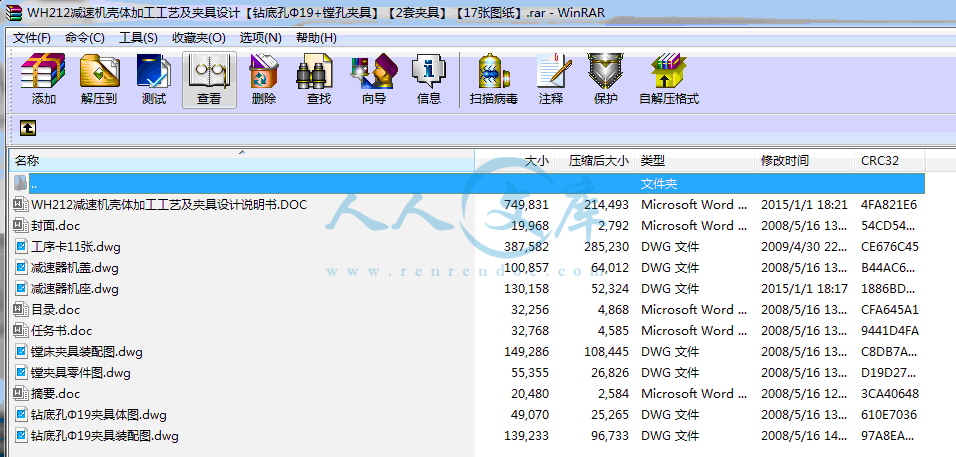Run the 测试 (Test) archive tool
The height and width of the screenshot is (457, 956).
[x=154, y=79]
